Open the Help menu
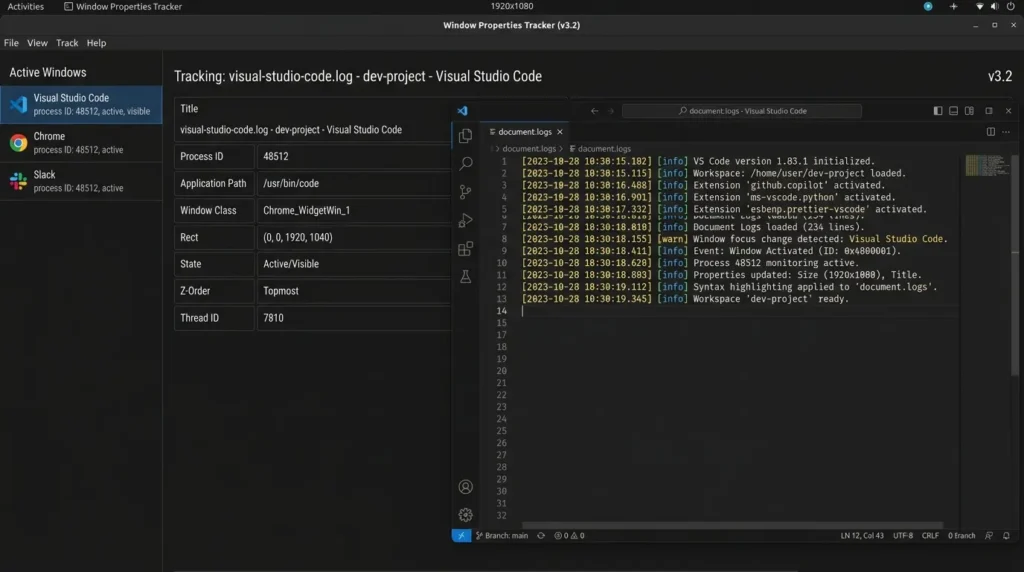1024x572 pixels. (x=96, y=42)
